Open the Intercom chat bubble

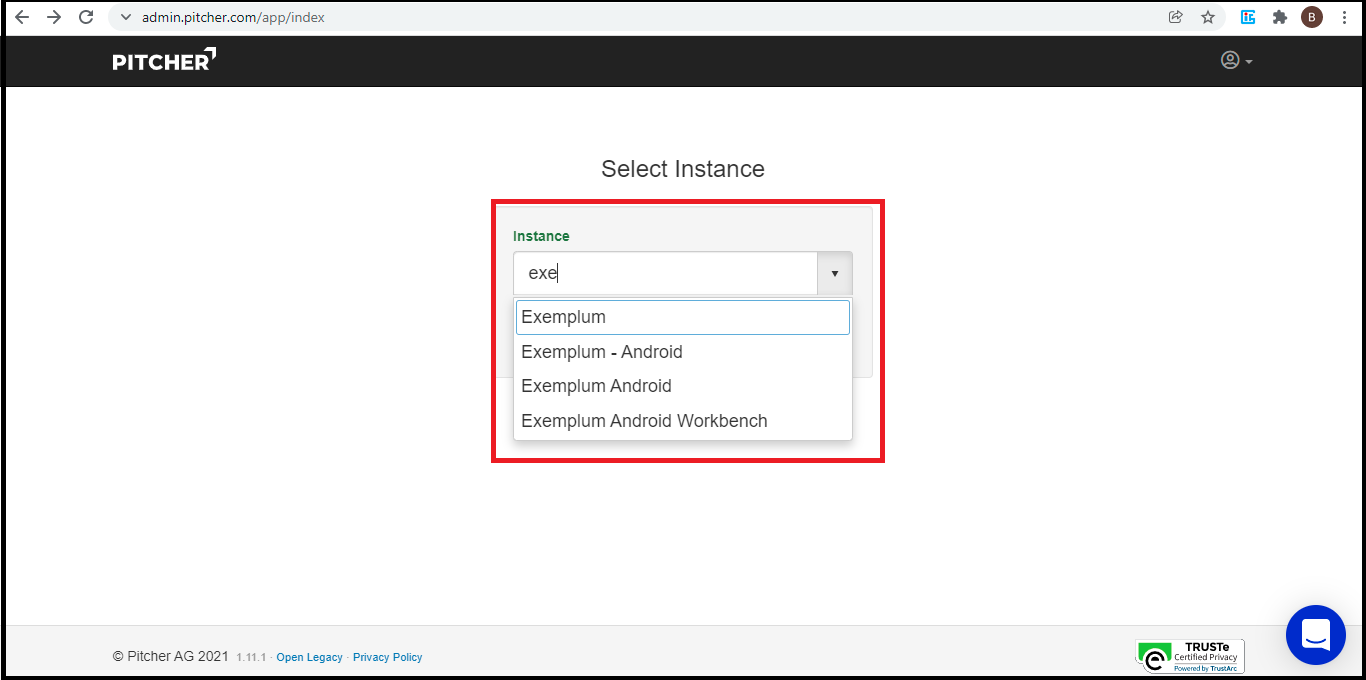[1315, 635]
